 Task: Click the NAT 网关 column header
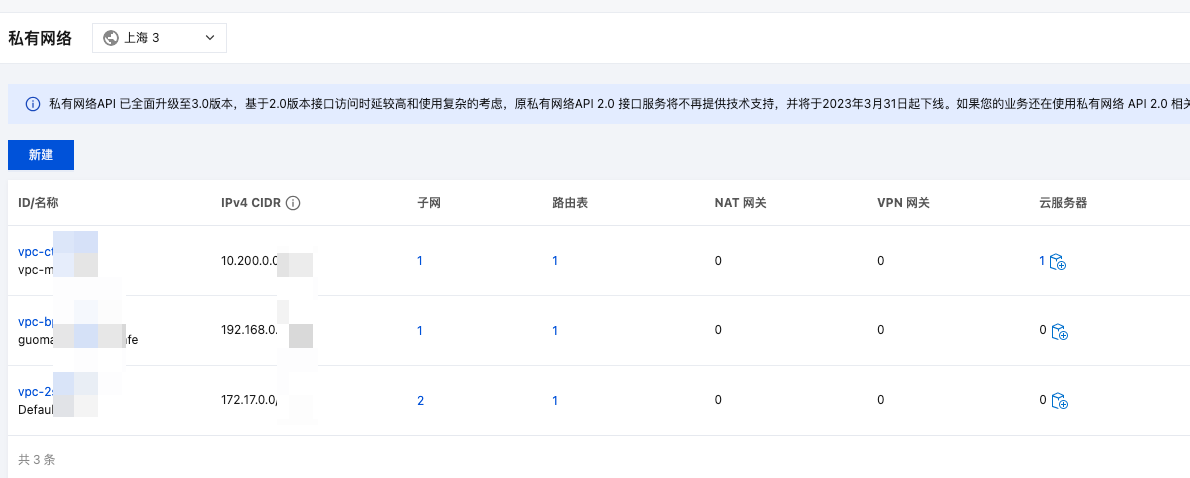click(x=740, y=203)
